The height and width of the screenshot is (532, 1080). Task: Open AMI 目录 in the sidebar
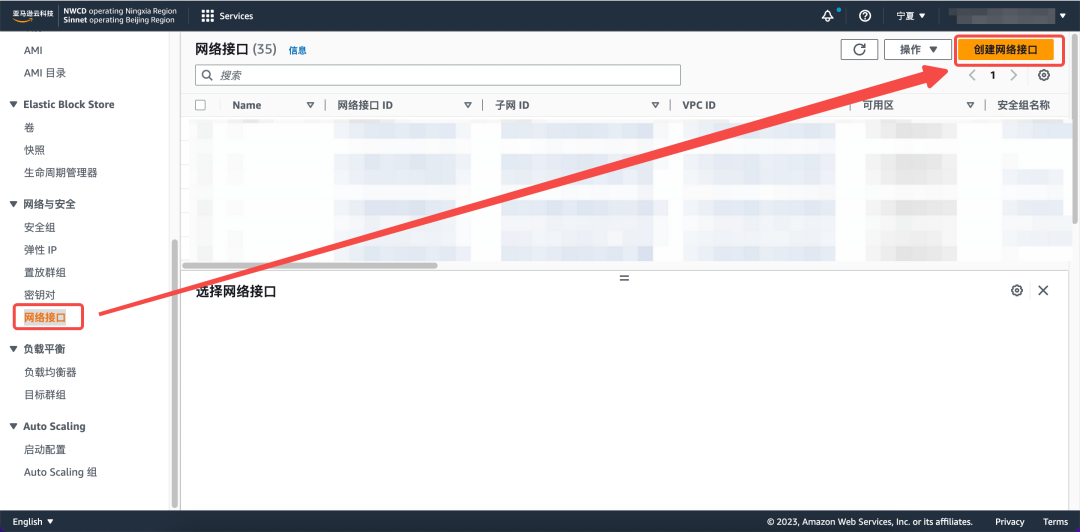pyautogui.click(x=45, y=73)
